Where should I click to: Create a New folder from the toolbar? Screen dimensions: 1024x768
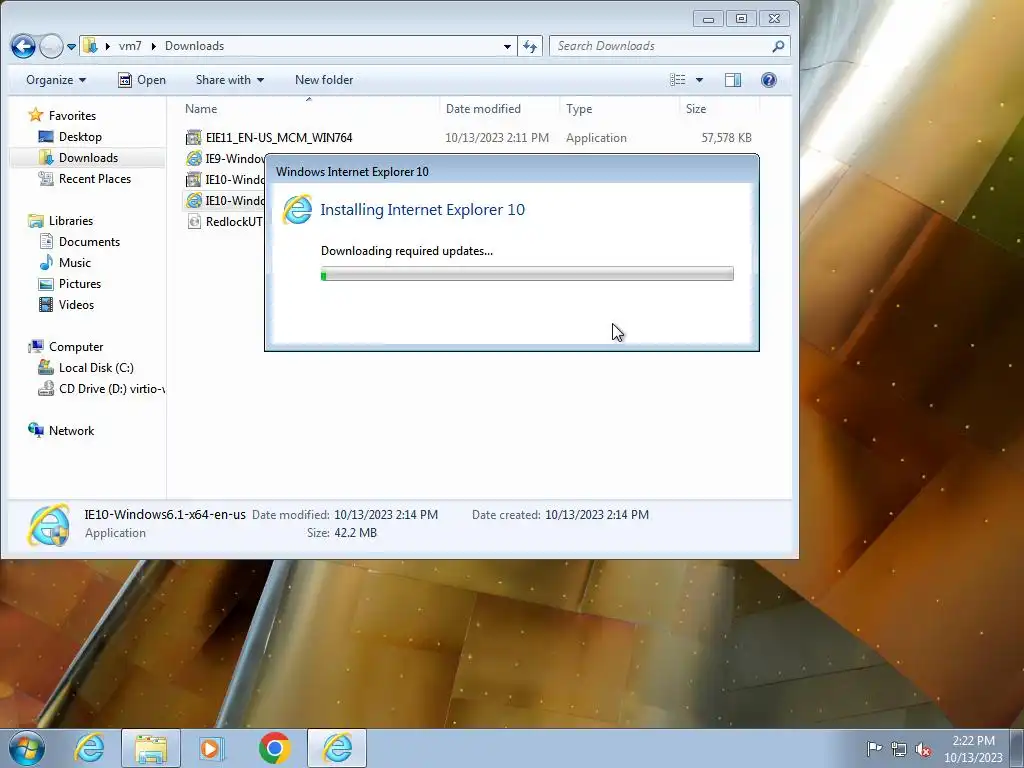click(x=324, y=80)
